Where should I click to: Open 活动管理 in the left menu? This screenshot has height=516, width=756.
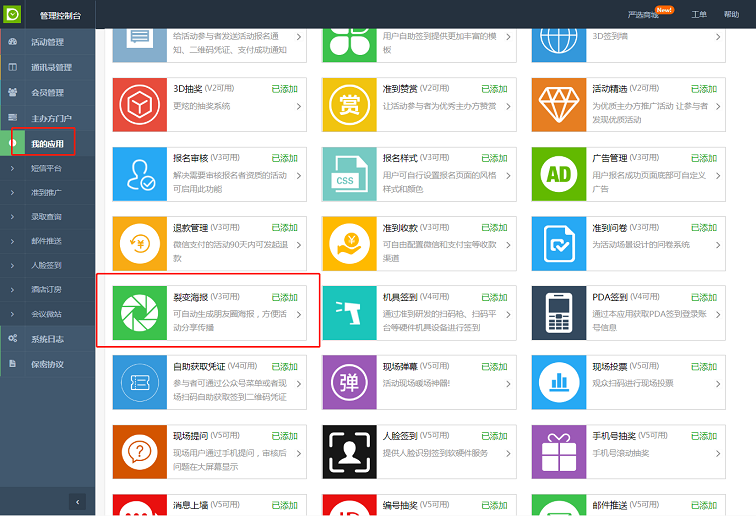click(46, 42)
